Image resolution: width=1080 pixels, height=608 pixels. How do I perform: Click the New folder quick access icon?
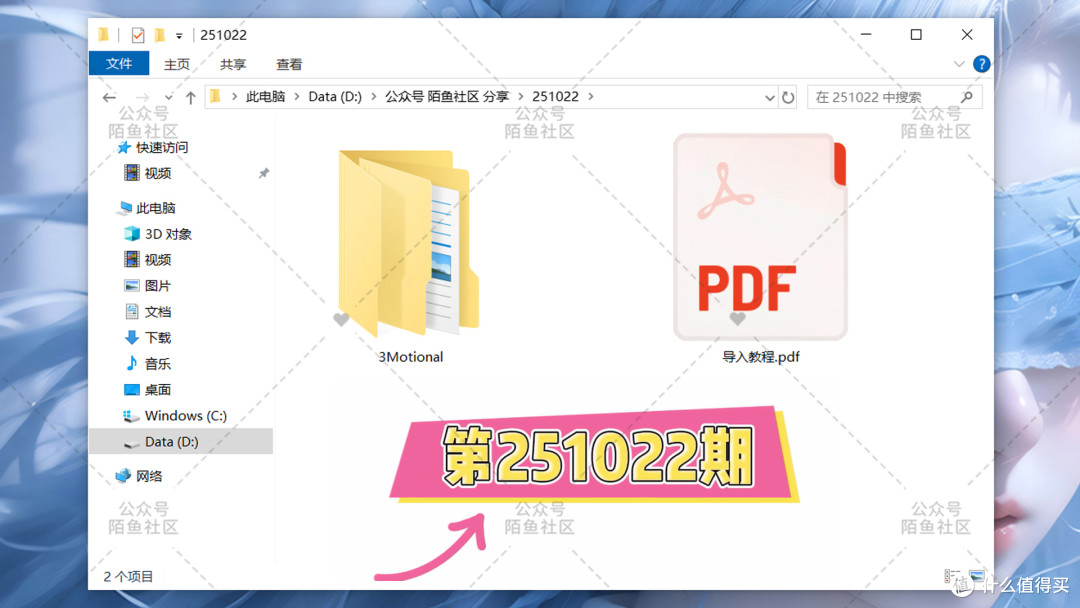(160, 34)
